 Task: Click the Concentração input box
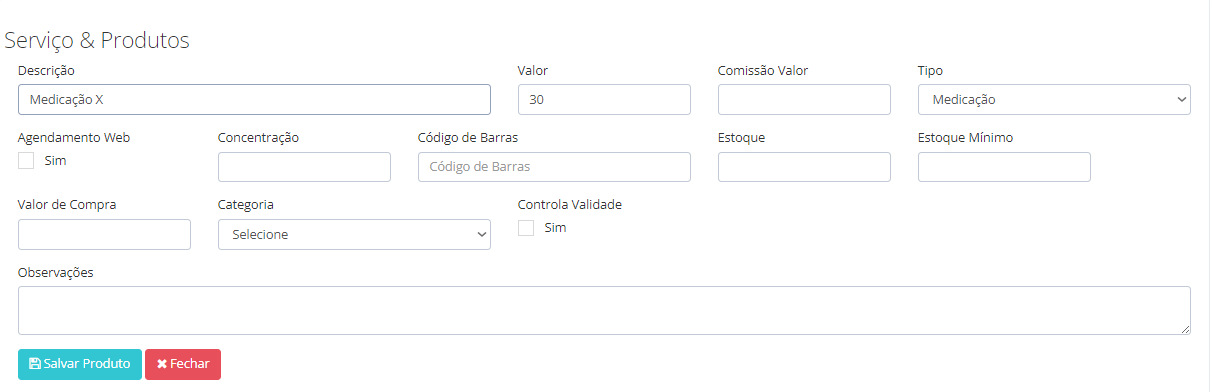point(304,167)
